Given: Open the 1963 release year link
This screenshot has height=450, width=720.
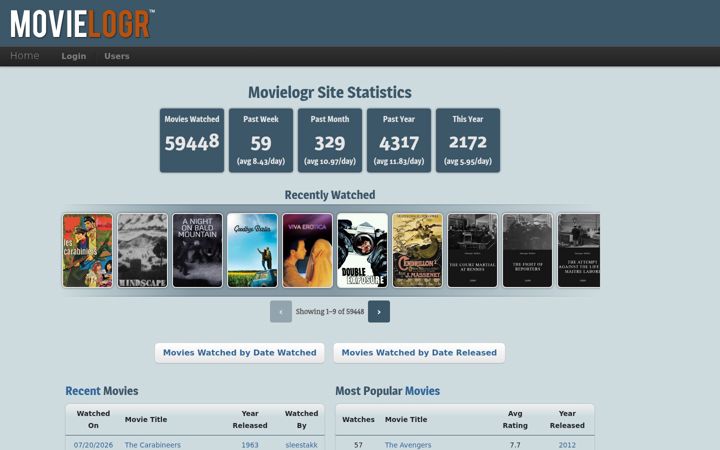Looking at the screenshot, I should pos(250,445).
